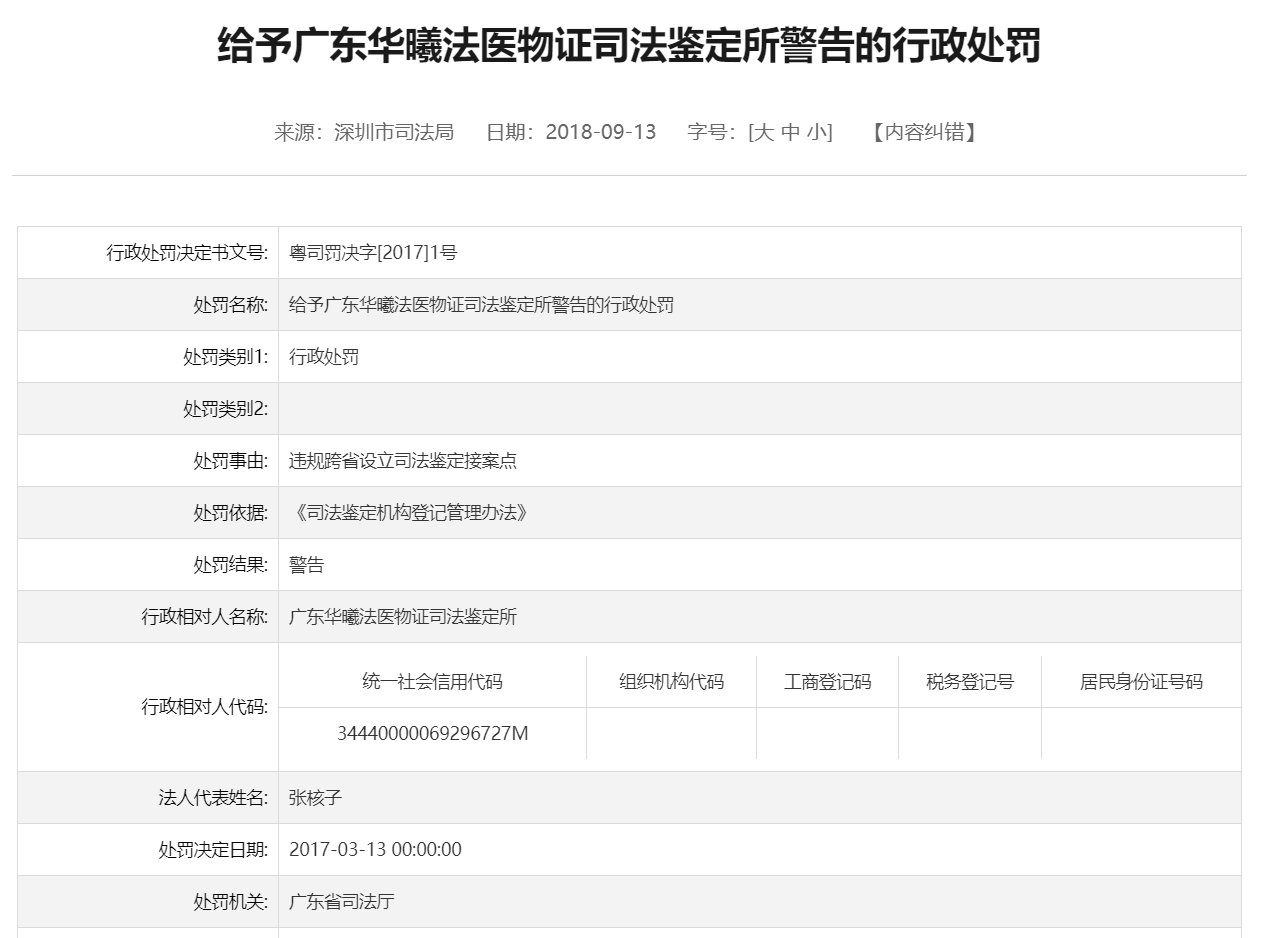Viewport: 1288px width, 938px height.
Task: Select medium font size 中
Action: pyautogui.click(x=791, y=132)
